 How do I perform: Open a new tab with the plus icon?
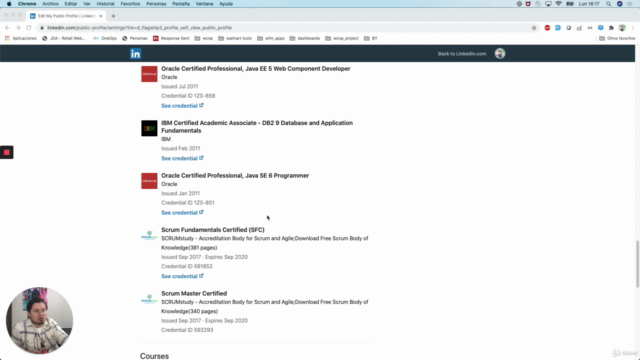(x=113, y=16)
